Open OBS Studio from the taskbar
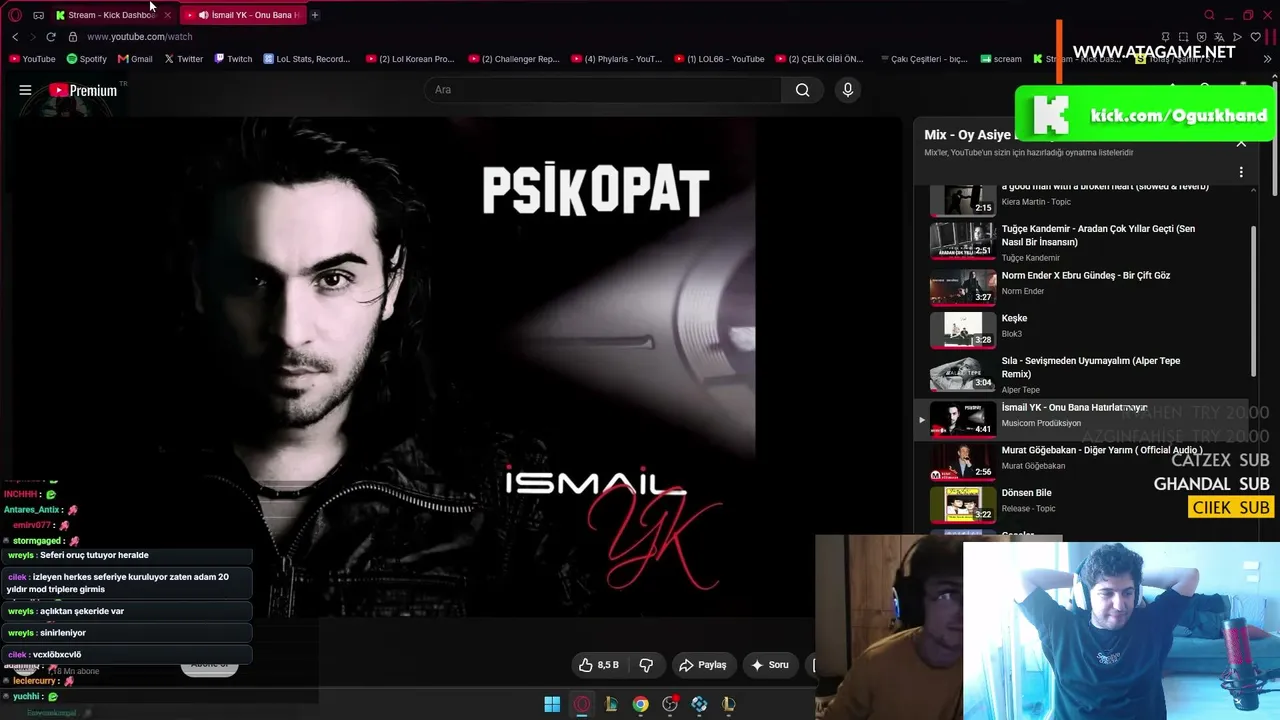This screenshot has width=1280, height=720. point(670,704)
